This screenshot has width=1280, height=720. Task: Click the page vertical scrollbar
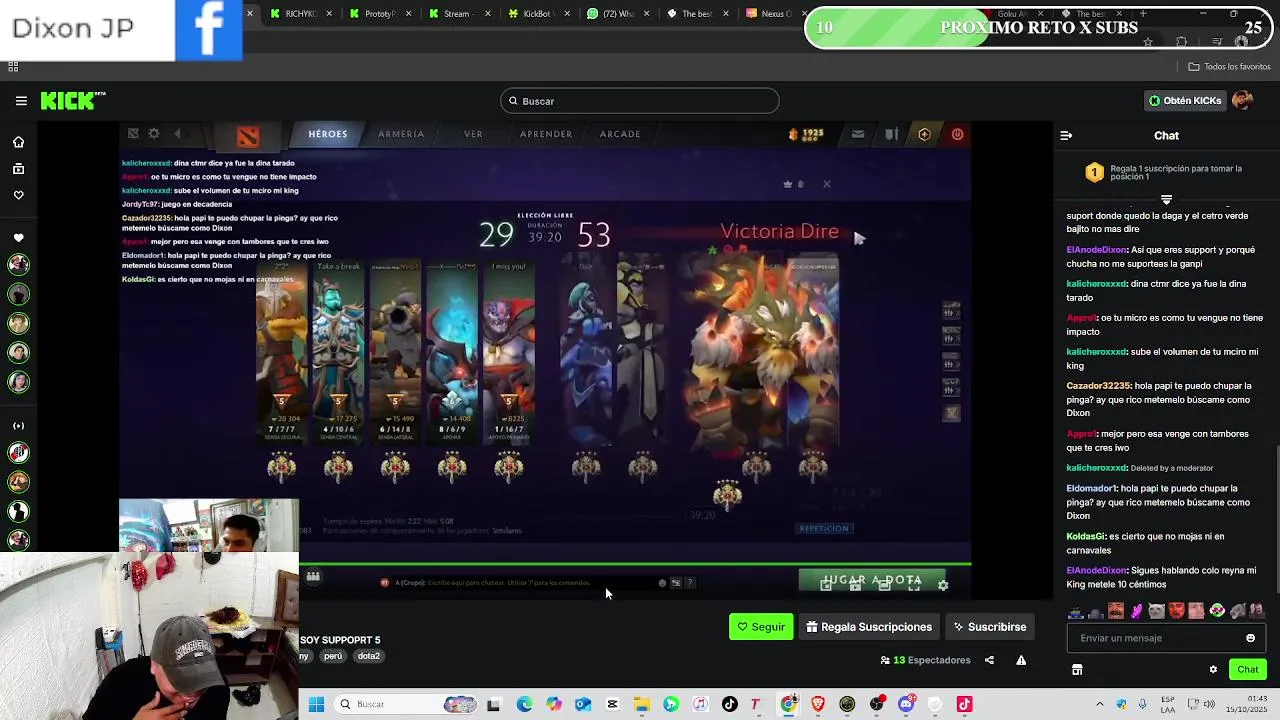point(1276,520)
